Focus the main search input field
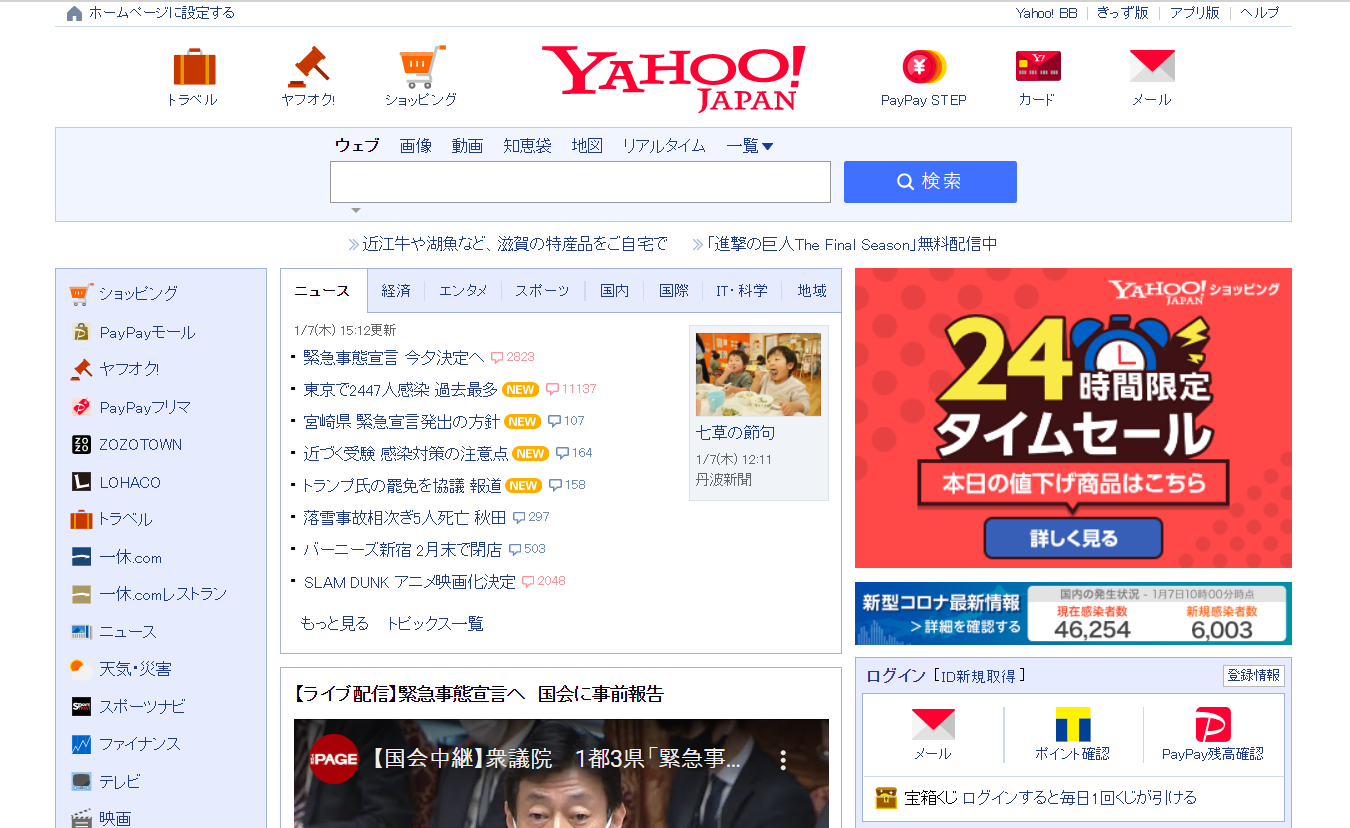This screenshot has width=1350, height=828. pyautogui.click(x=580, y=182)
